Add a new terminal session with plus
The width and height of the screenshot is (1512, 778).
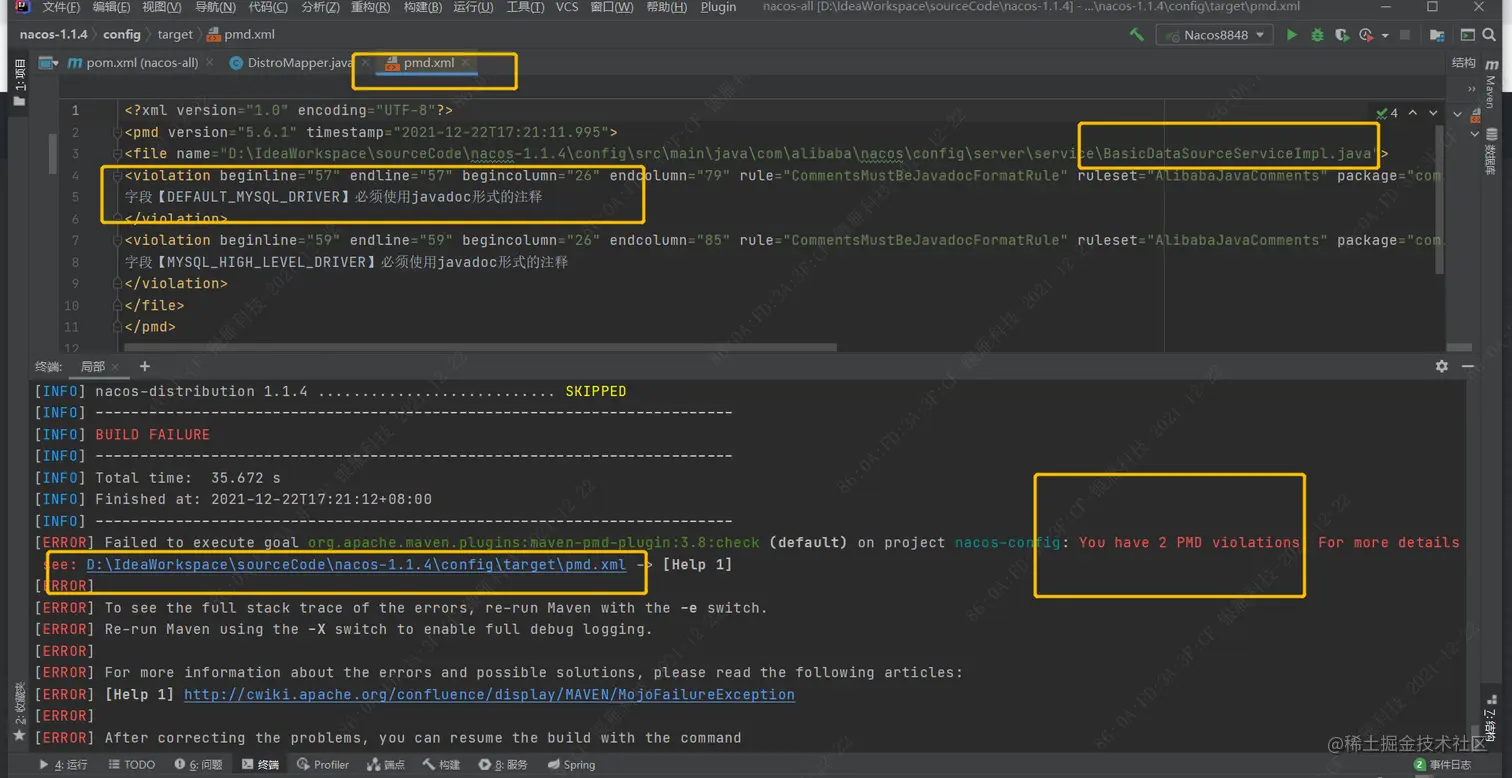[145, 367]
